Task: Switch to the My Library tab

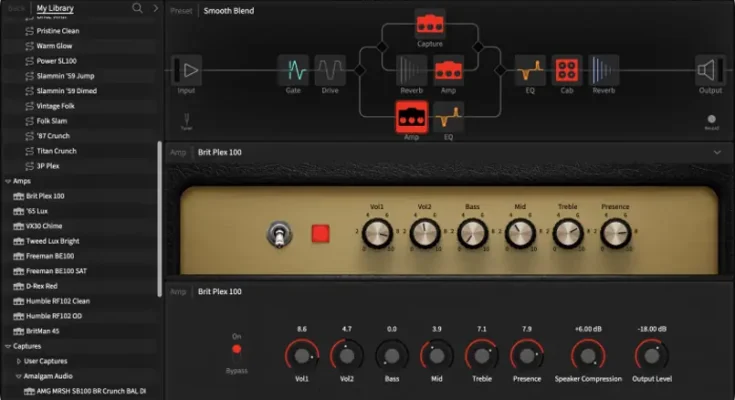Action: (x=55, y=8)
